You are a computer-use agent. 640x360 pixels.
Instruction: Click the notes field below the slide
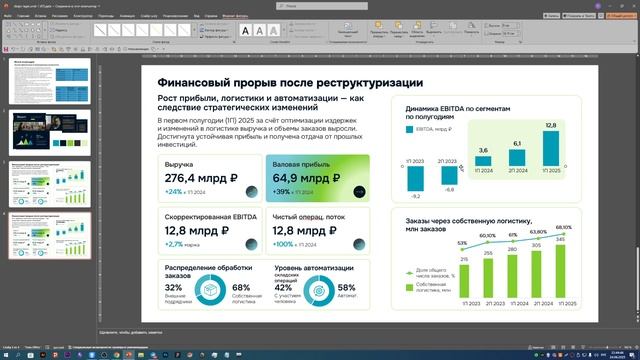tap(366, 333)
